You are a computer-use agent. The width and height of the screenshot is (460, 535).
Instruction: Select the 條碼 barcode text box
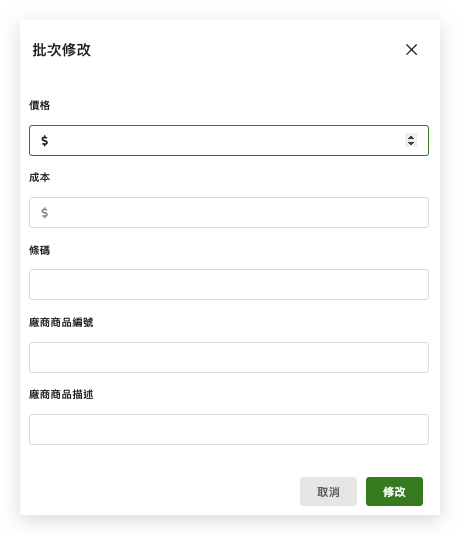pyautogui.click(x=229, y=285)
